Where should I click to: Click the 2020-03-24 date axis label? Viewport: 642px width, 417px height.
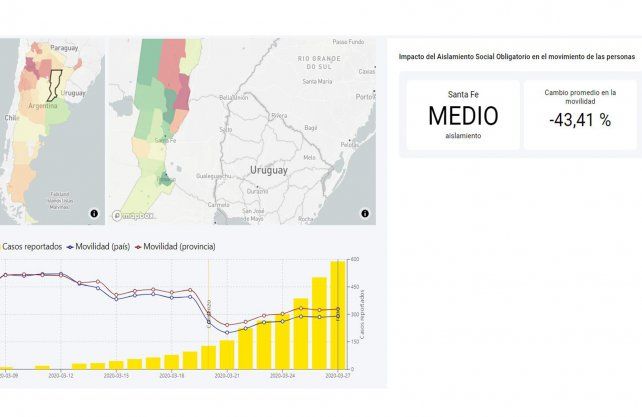[283, 375]
